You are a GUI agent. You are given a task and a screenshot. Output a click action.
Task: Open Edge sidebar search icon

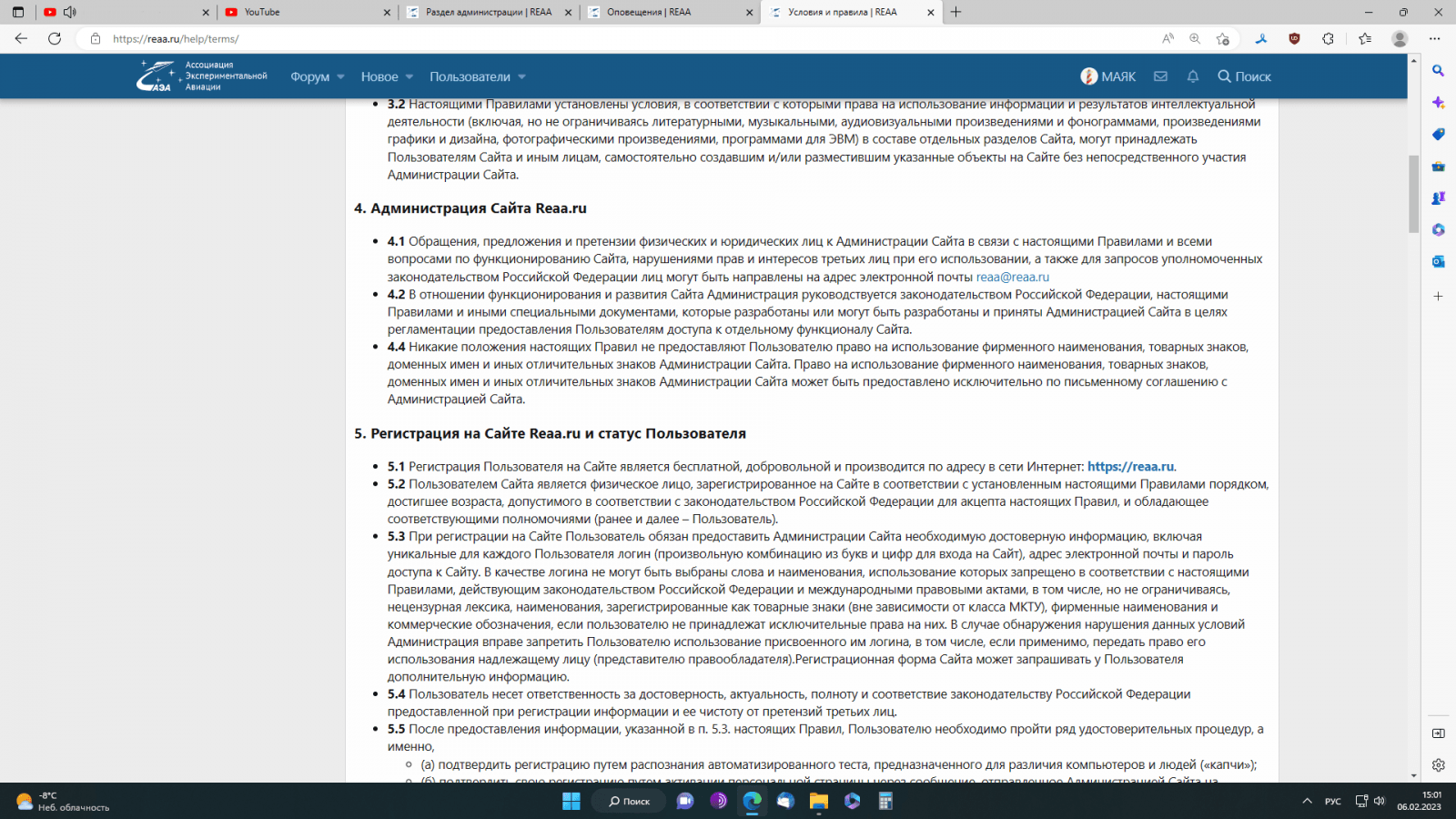tap(1438, 70)
